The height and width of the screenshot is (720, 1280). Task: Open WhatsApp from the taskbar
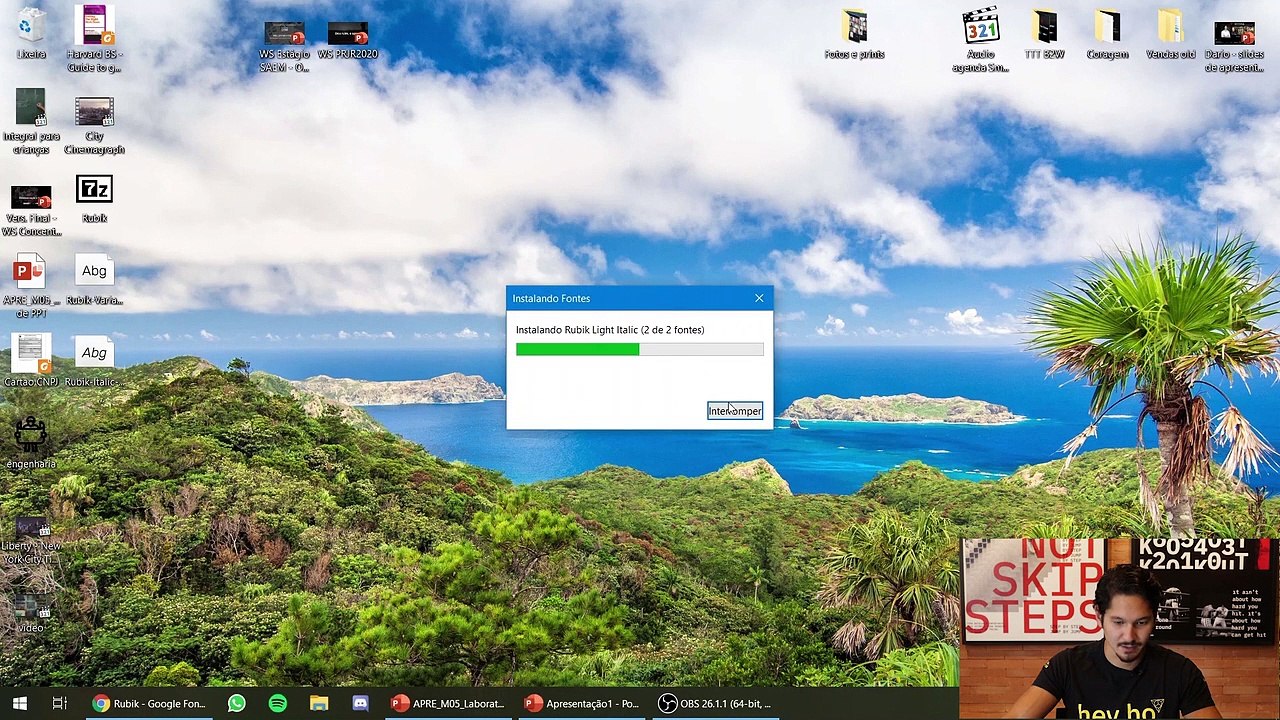click(x=236, y=704)
